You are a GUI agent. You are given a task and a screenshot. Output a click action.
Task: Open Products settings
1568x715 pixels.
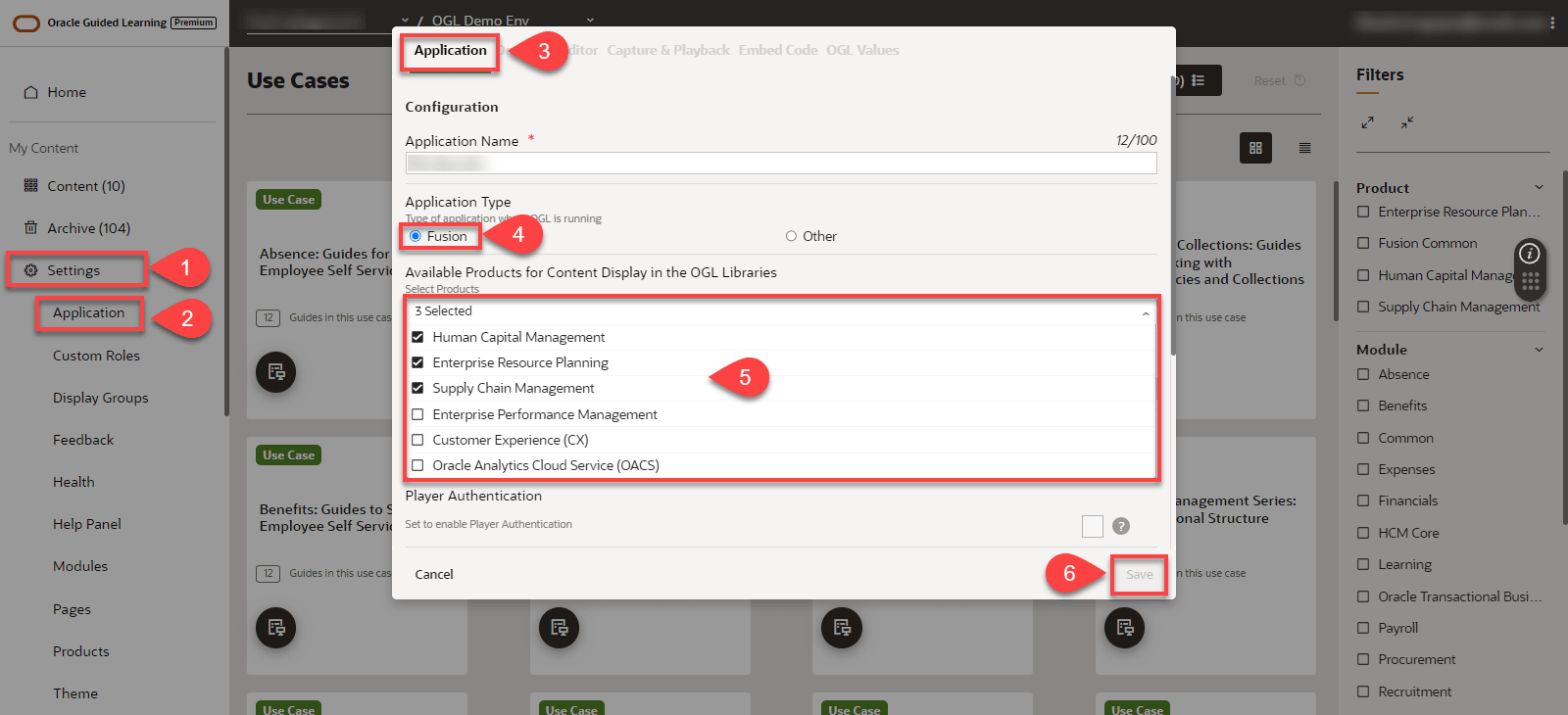tap(81, 651)
